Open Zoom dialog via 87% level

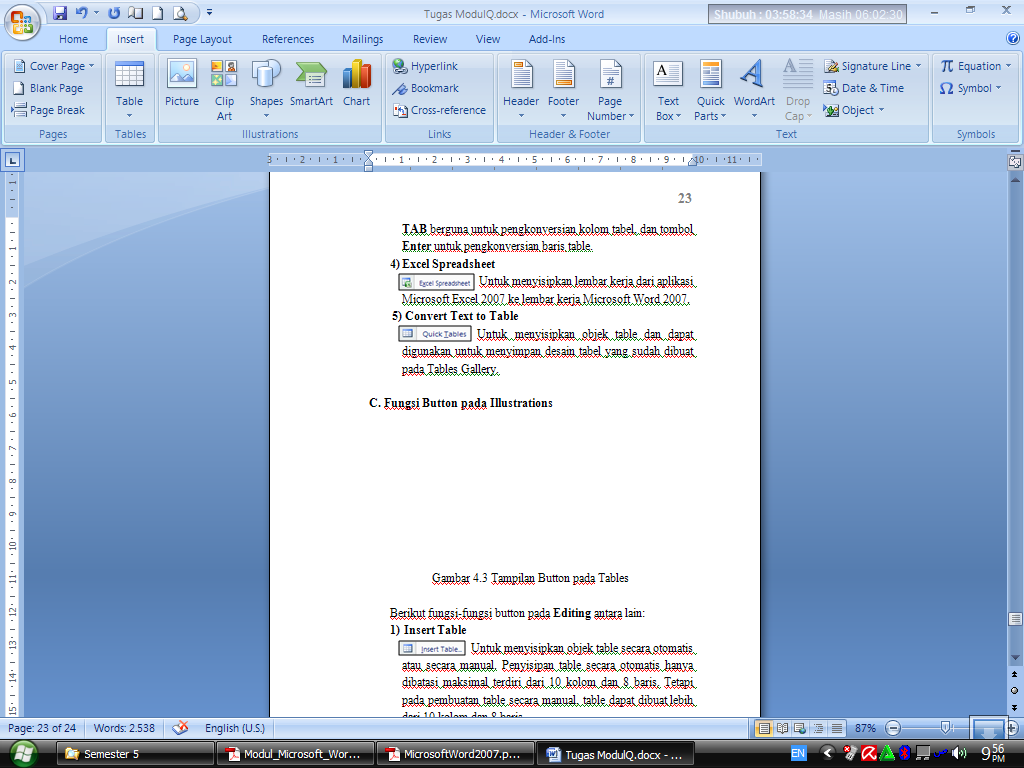click(x=865, y=728)
